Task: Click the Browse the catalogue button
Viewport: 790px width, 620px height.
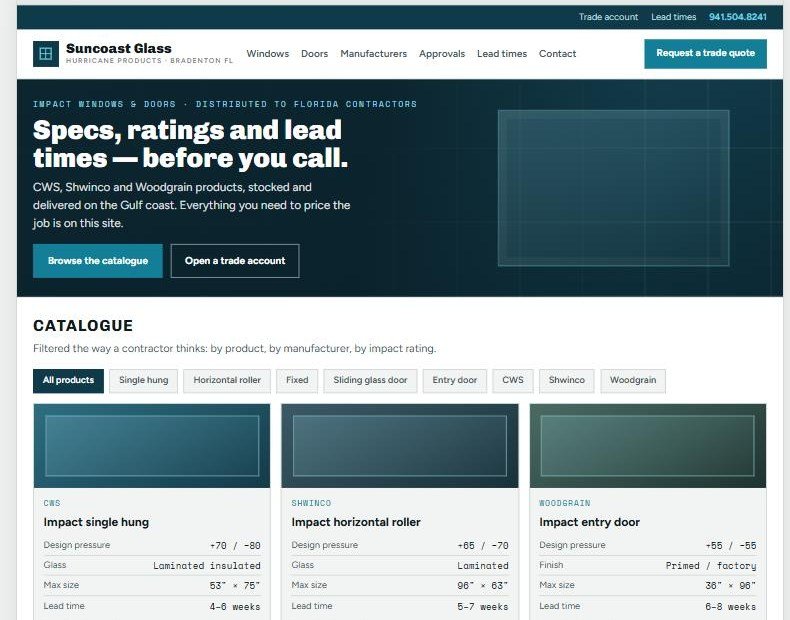Action: point(98,261)
